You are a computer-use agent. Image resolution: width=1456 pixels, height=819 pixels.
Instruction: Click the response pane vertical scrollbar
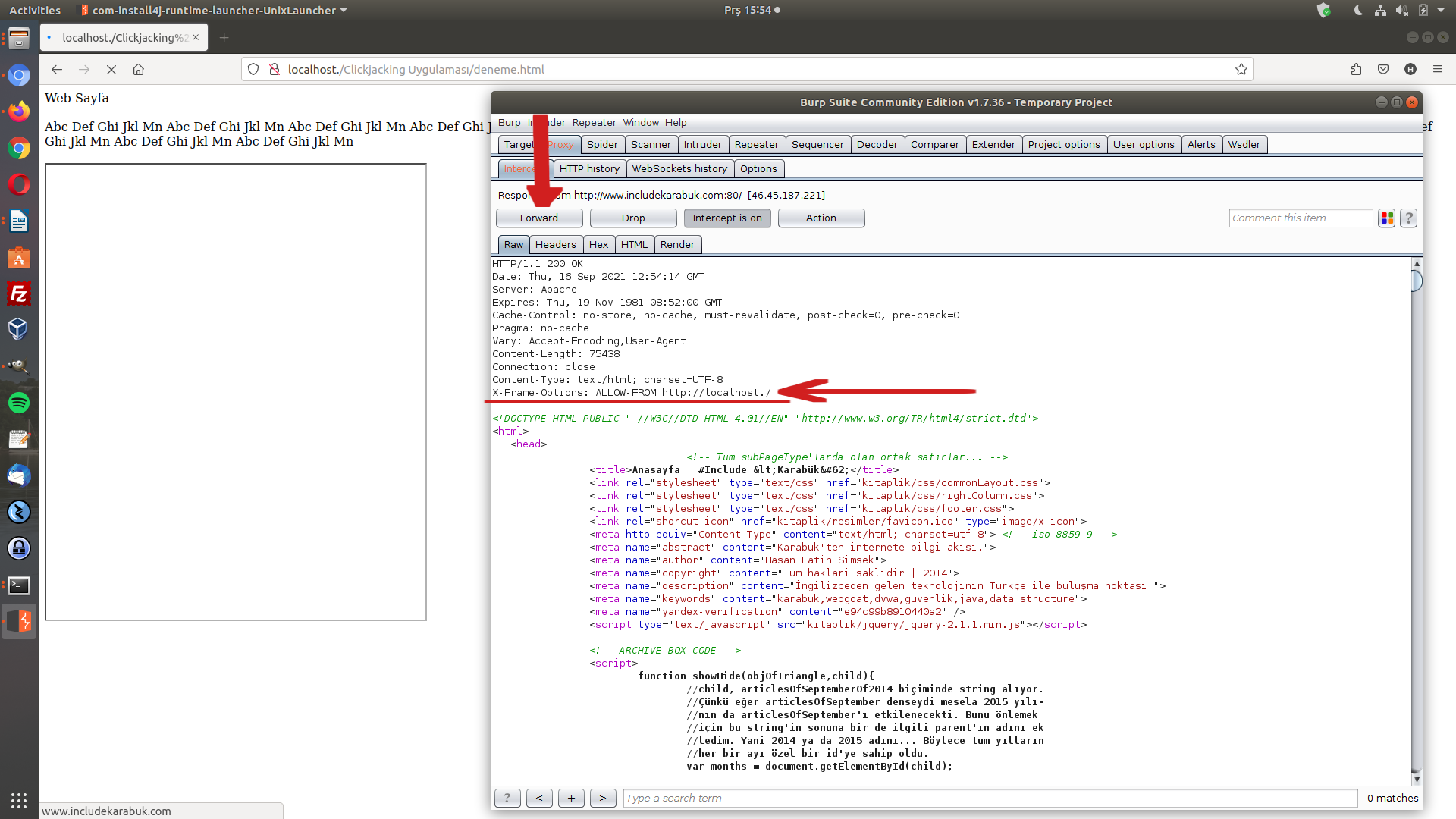pos(1417,522)
